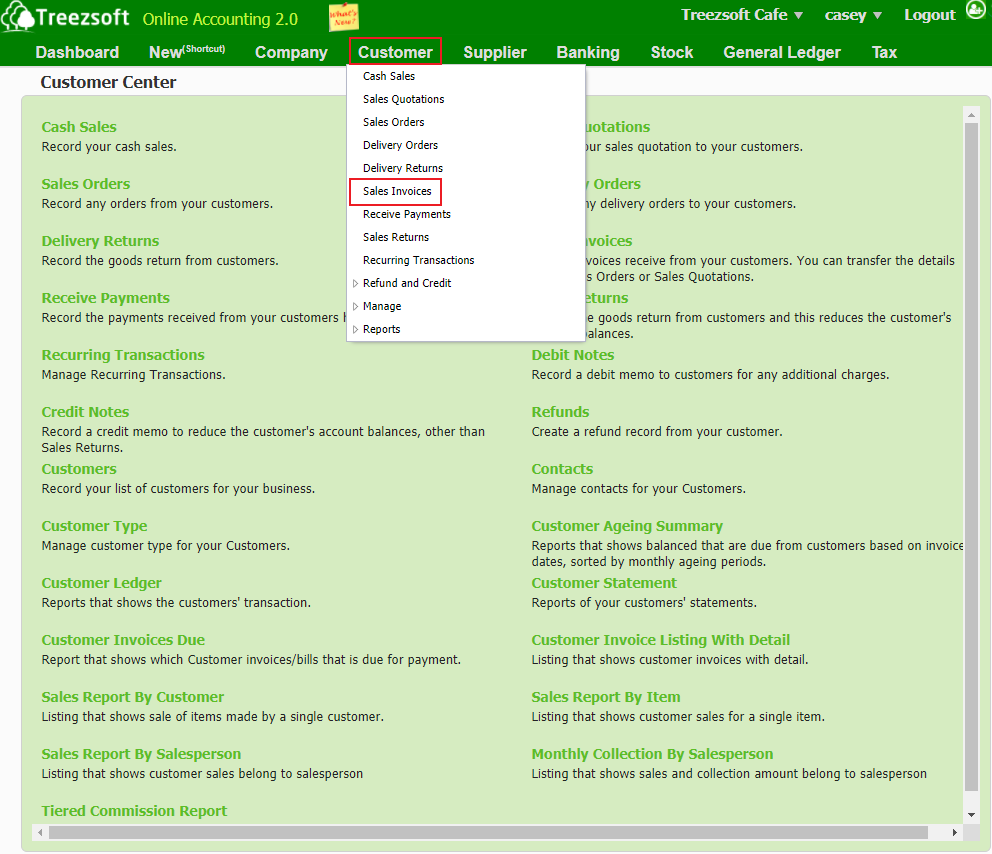Open the casey user dropdown

click(x=852, y=15)
